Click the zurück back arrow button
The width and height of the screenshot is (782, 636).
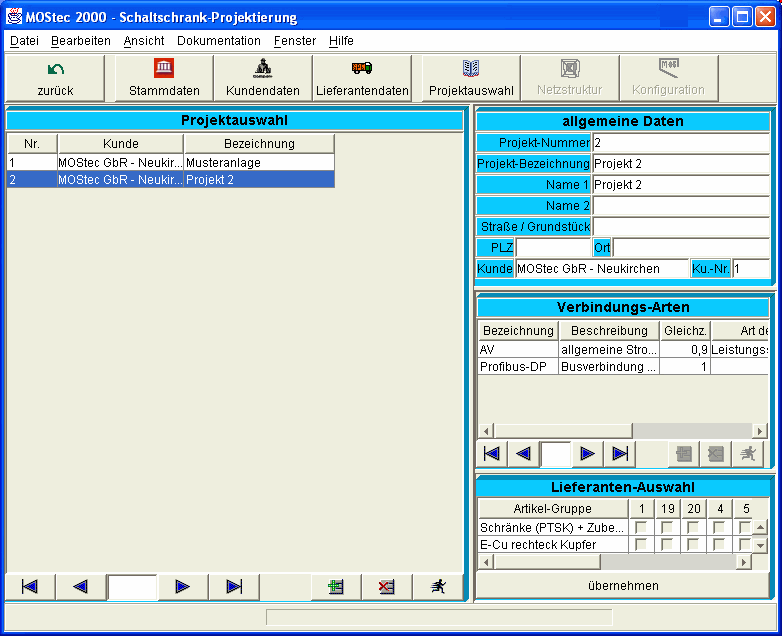pyautogui.click(x=56, y=78)
